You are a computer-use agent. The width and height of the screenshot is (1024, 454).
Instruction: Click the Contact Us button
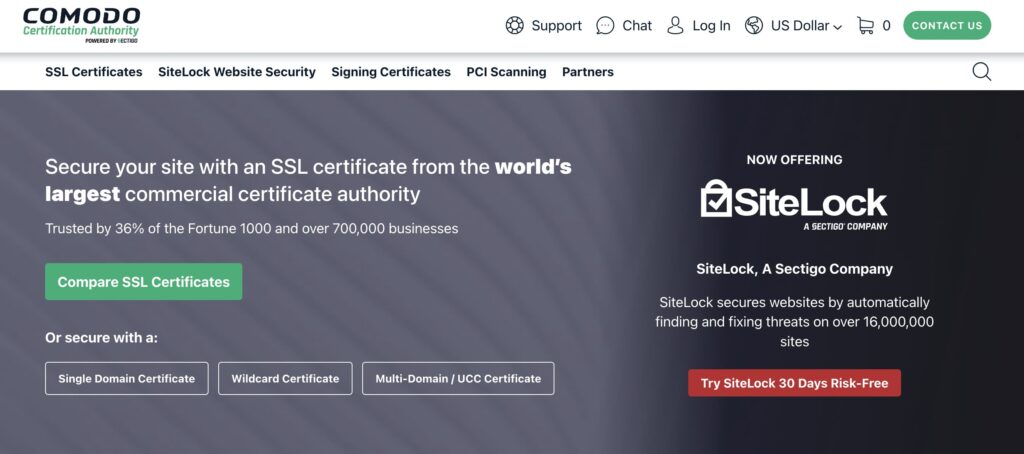[x=947, y=25]
